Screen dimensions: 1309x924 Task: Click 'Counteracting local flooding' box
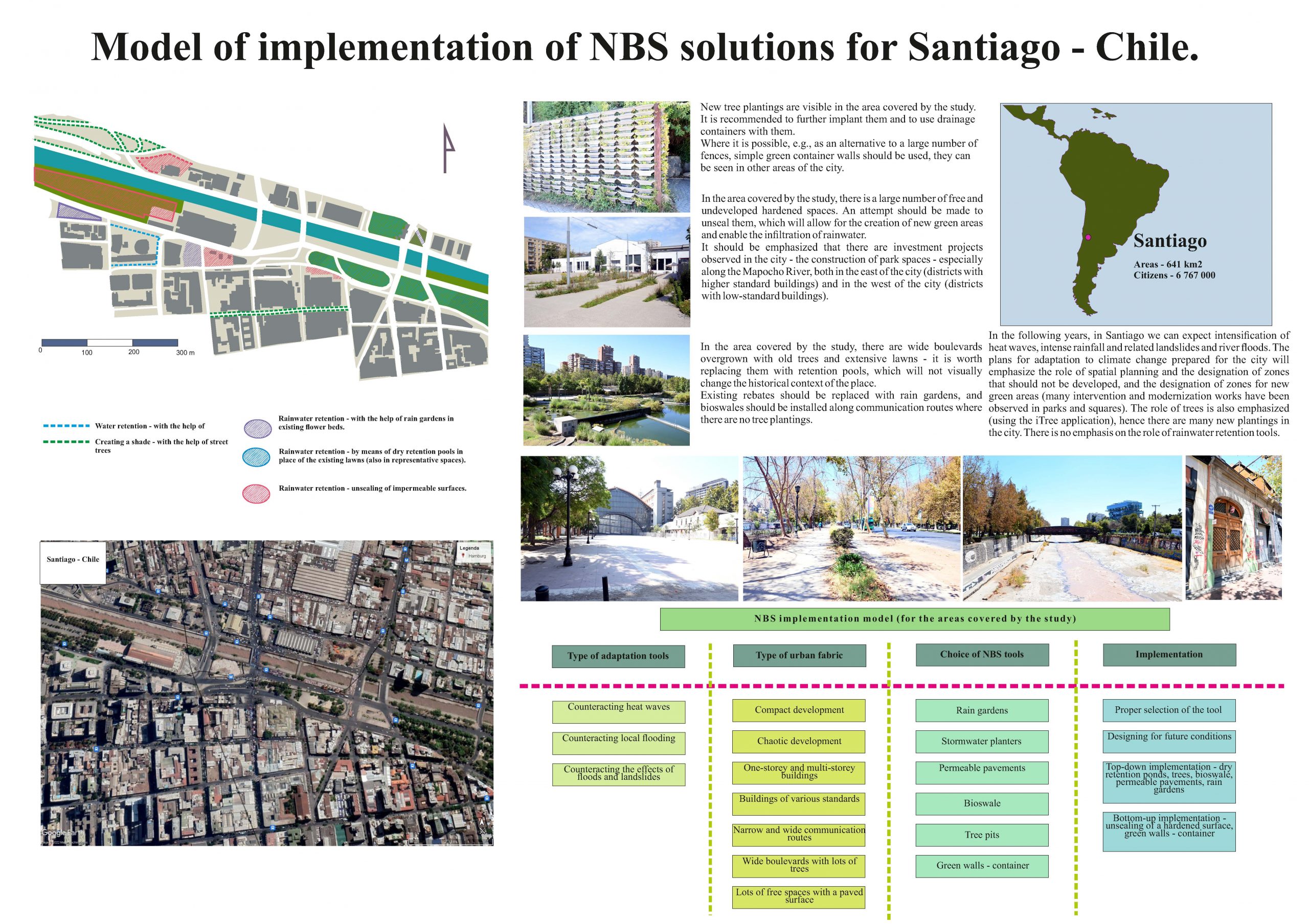pyautogui.click(x=619, y=744)
